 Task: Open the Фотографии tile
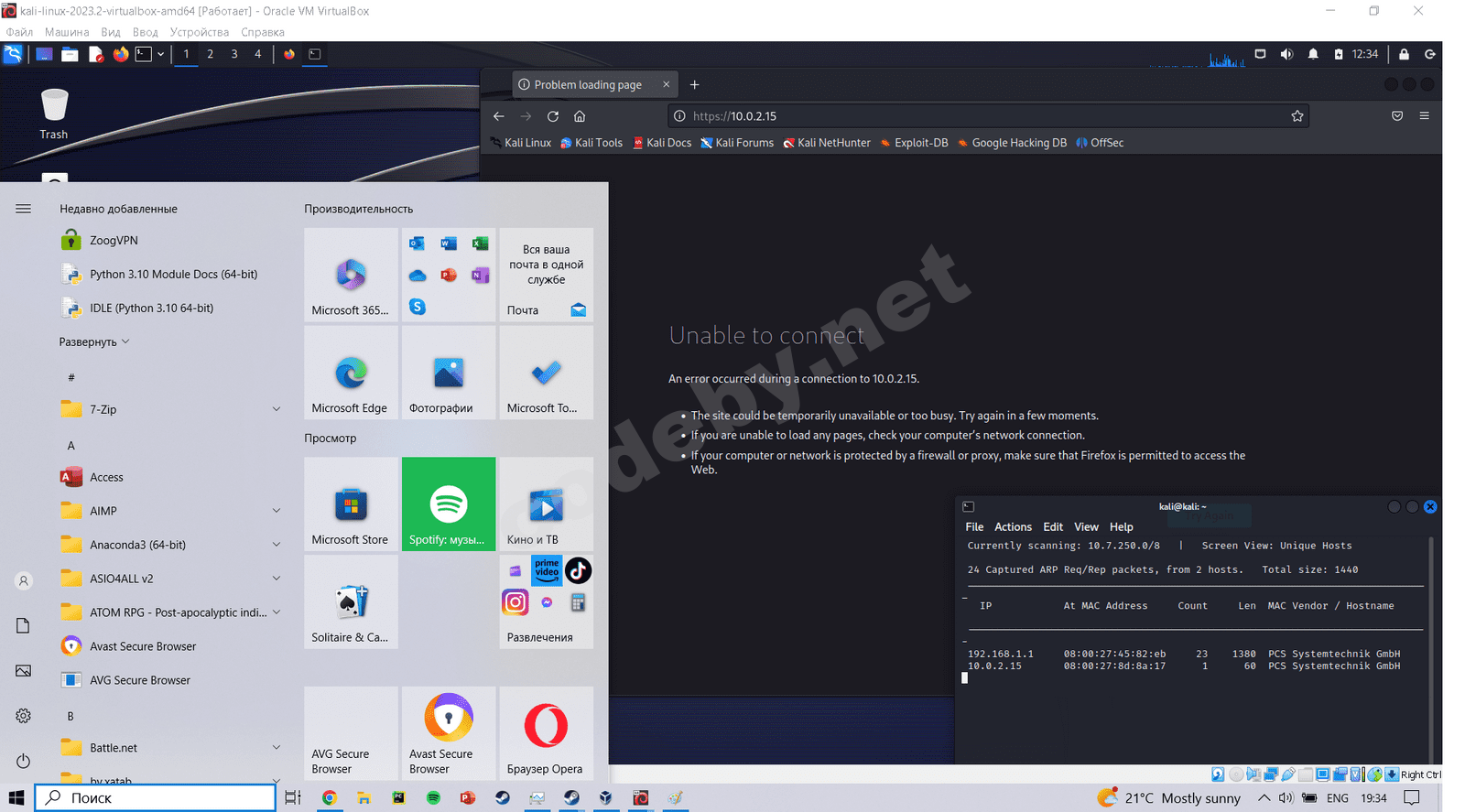point(449,373)
